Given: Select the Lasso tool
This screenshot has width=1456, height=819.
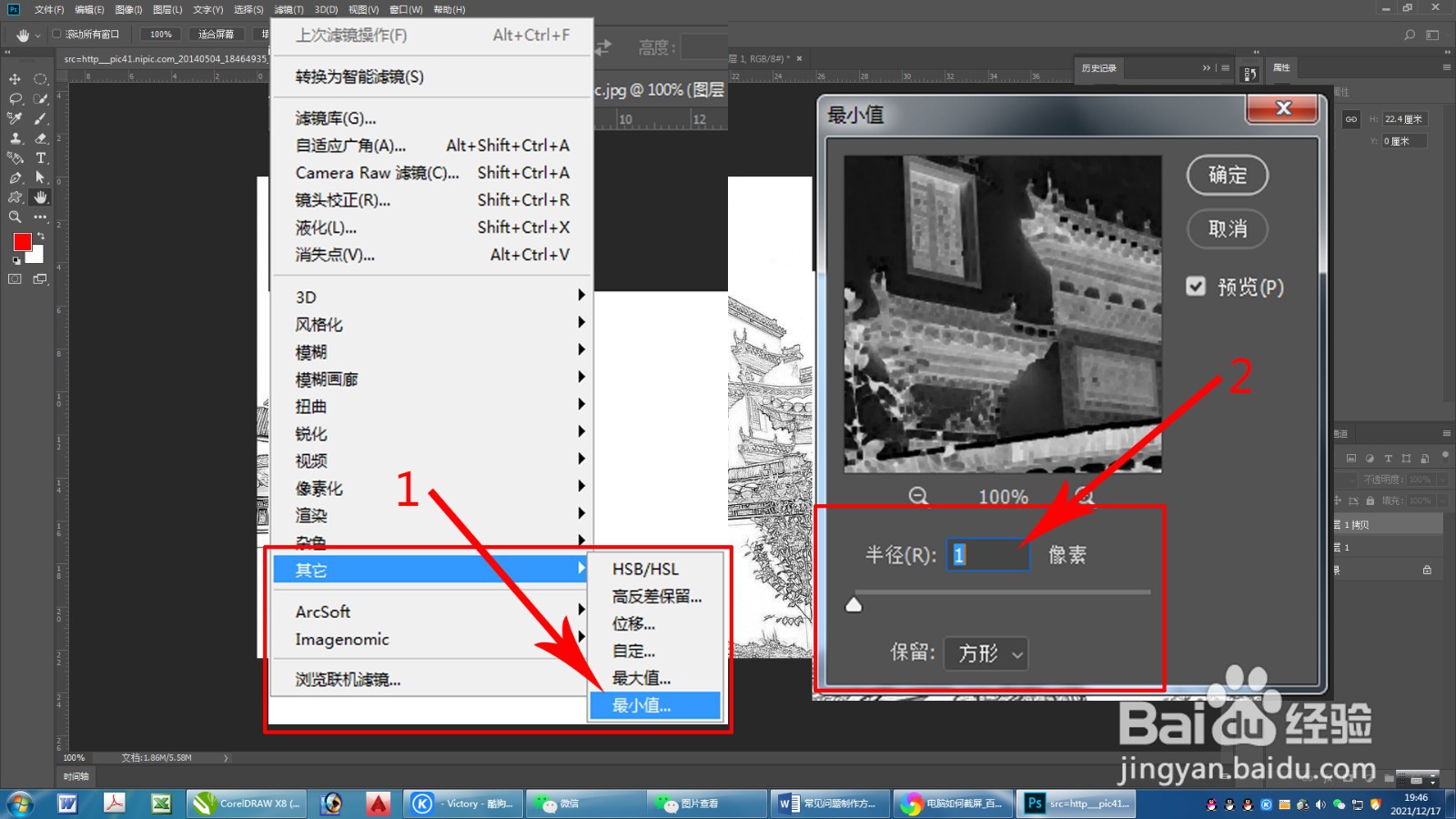Looking at the screenshot, I should (15, 99).
